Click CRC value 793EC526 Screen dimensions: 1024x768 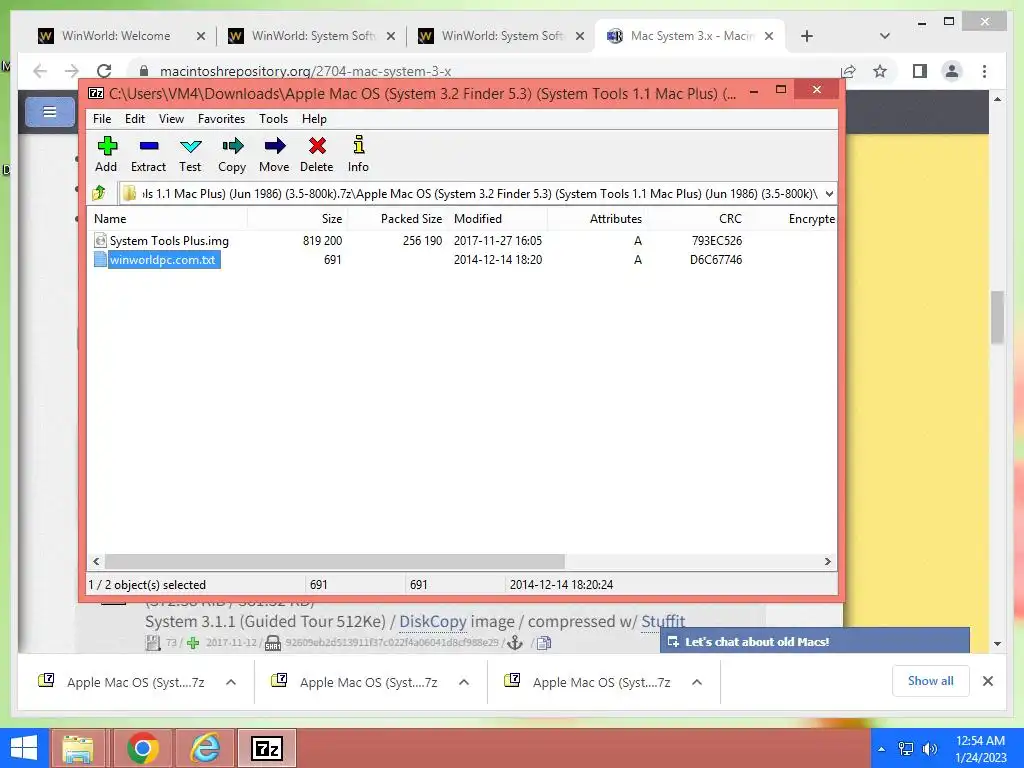click(716, 240)
